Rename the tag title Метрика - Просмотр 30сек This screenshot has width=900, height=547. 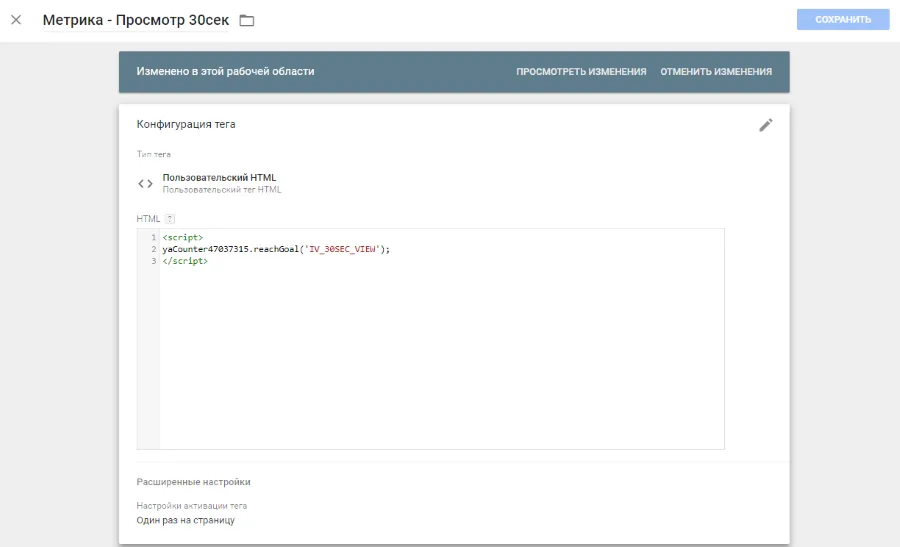click(x=135, y=20)
